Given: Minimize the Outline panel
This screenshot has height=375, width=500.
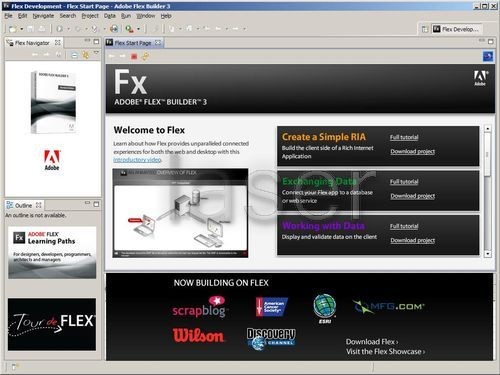Looking at the screenshot, I should pos(87,203).
